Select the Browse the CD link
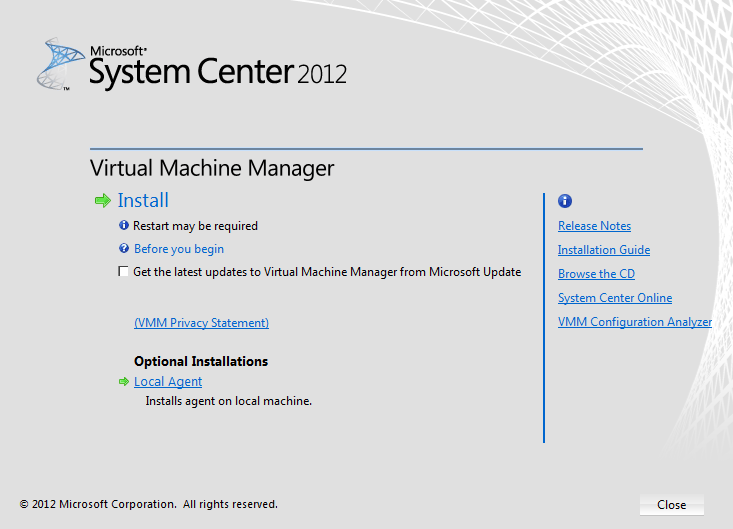This screenshot has width=733, height=529. pos(596,274)
